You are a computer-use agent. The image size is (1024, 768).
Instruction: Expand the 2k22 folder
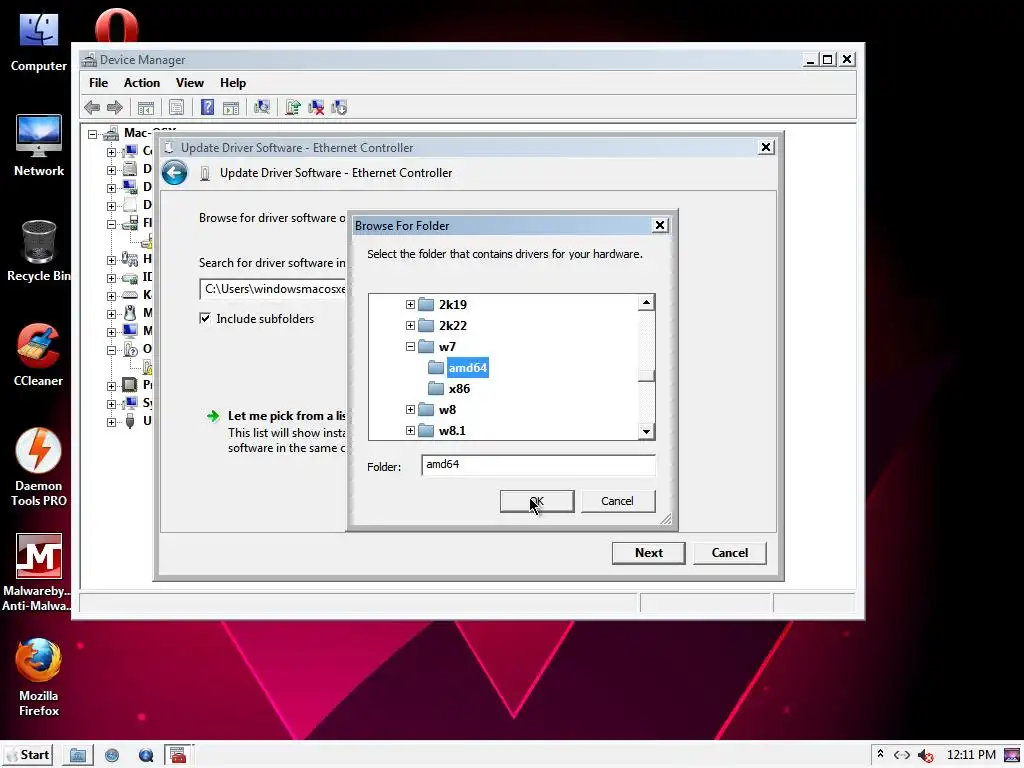(x=410, y=325)
